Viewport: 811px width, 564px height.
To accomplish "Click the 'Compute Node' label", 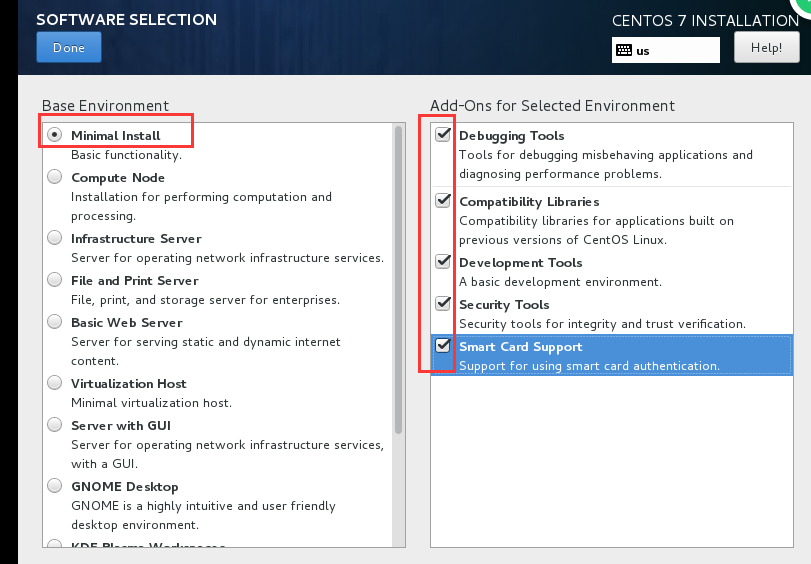I will tap(118, 177).
